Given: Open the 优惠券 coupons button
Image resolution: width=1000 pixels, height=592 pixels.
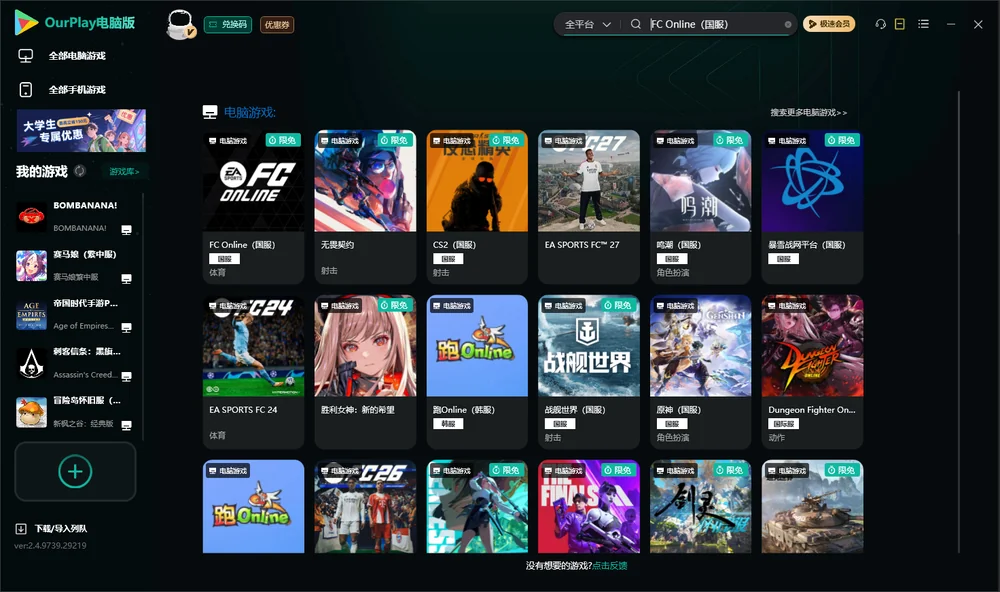Looking at the screenshot, I should (277, 25).
